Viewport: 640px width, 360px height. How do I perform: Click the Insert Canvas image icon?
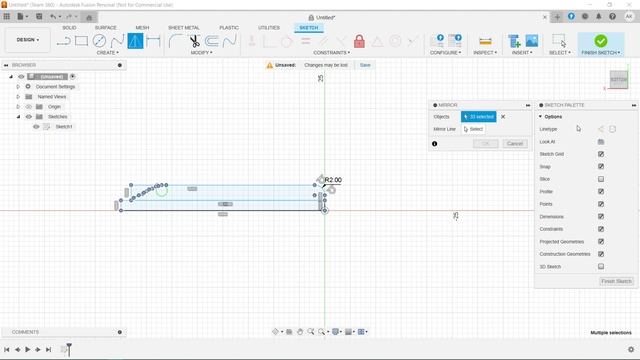(x=531, y=41)
